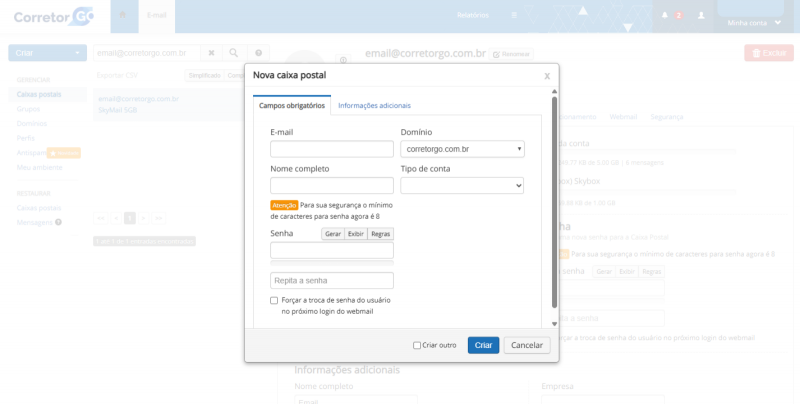The height and width of the screenshot is (404, 800).
Task: Select the Campos obrigatórios tab
Action: (x=292, y=106)
